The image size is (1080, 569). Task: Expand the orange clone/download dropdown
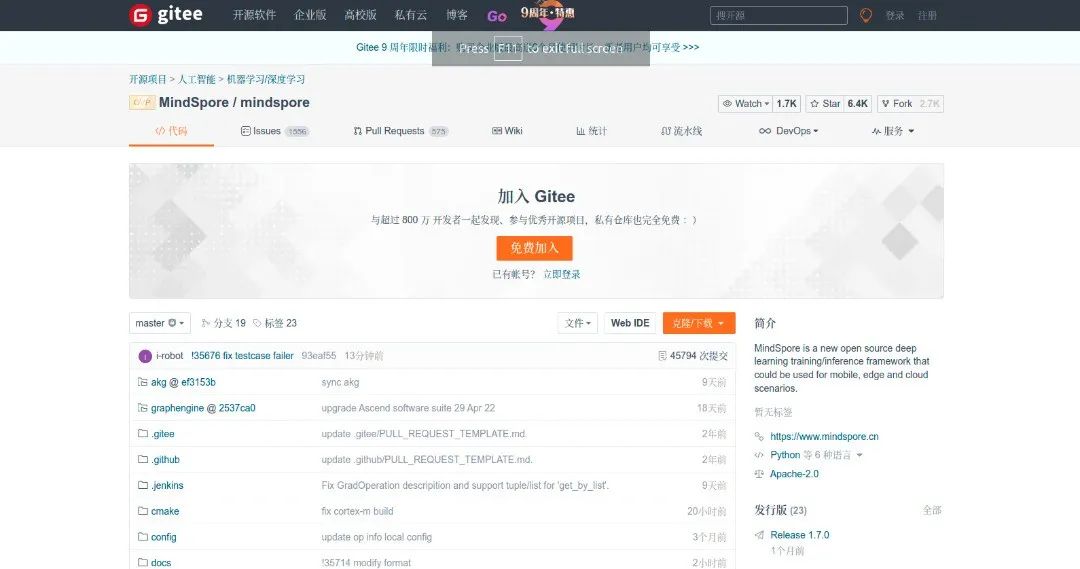[698, 323]
